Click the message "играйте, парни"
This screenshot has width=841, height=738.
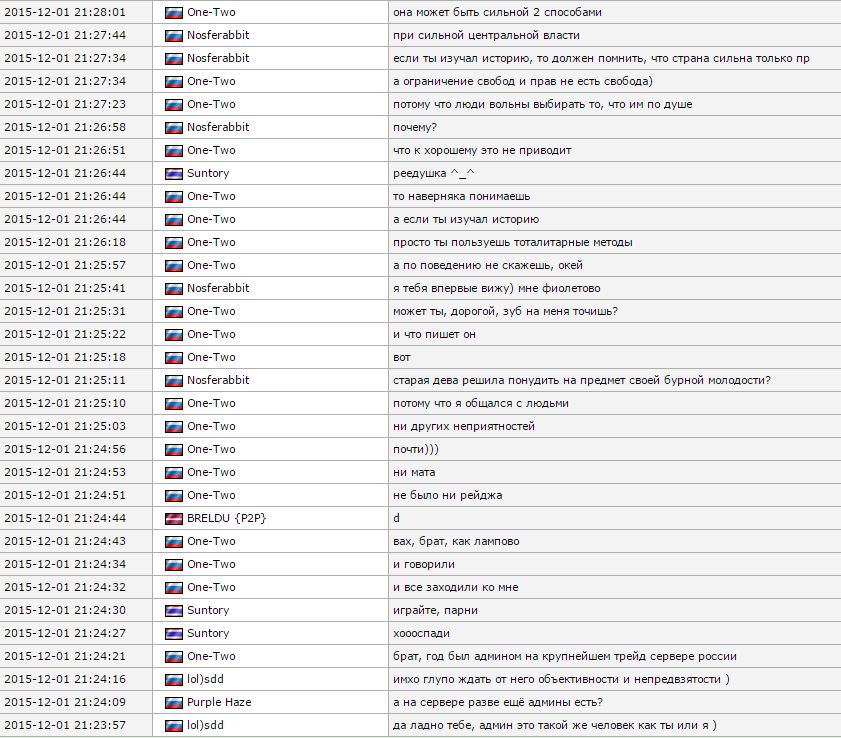[x=435, y=610]
